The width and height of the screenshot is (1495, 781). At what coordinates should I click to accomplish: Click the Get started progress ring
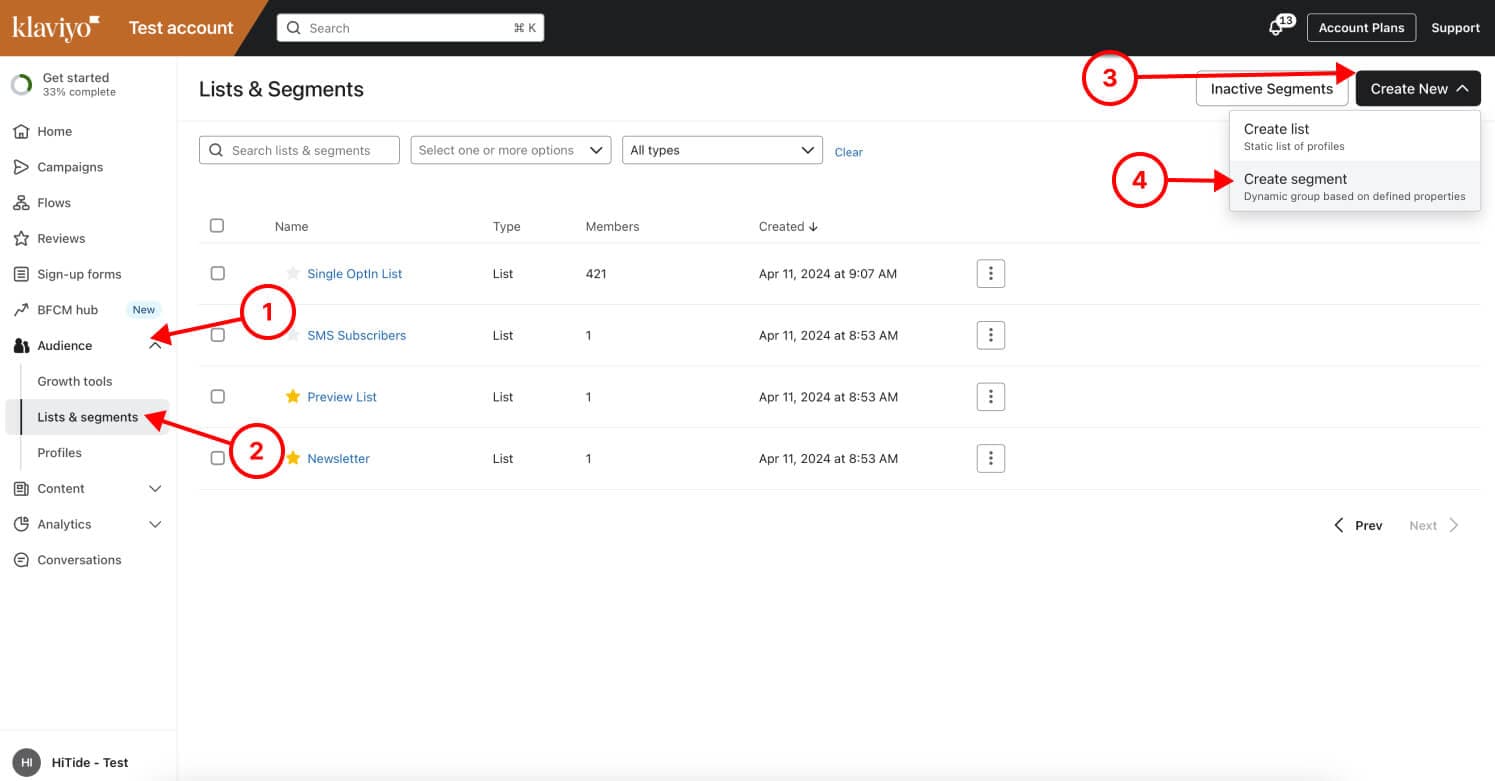21,85
